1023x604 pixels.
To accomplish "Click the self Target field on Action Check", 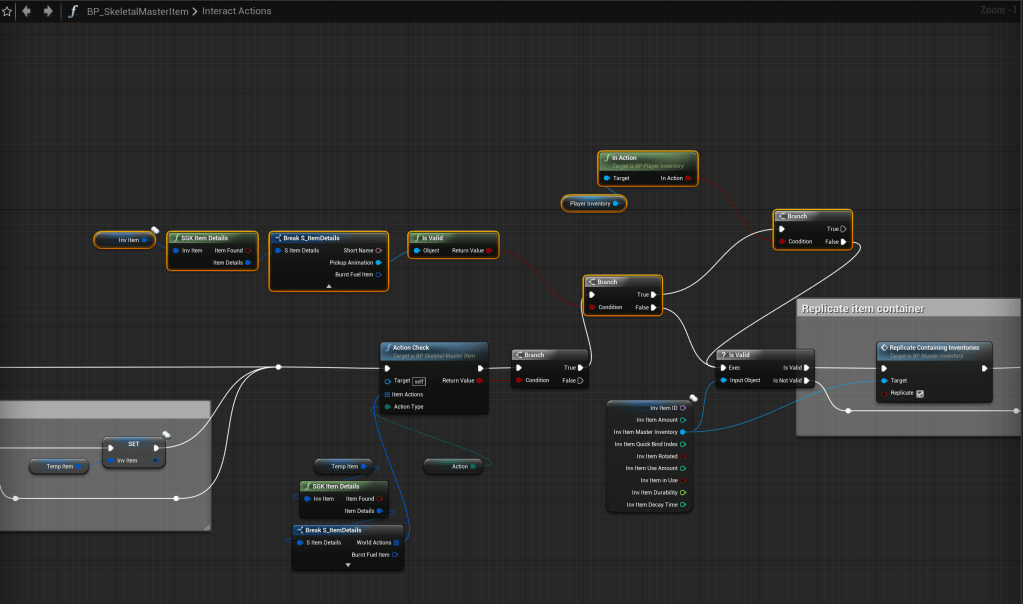I will pos(419,380).
